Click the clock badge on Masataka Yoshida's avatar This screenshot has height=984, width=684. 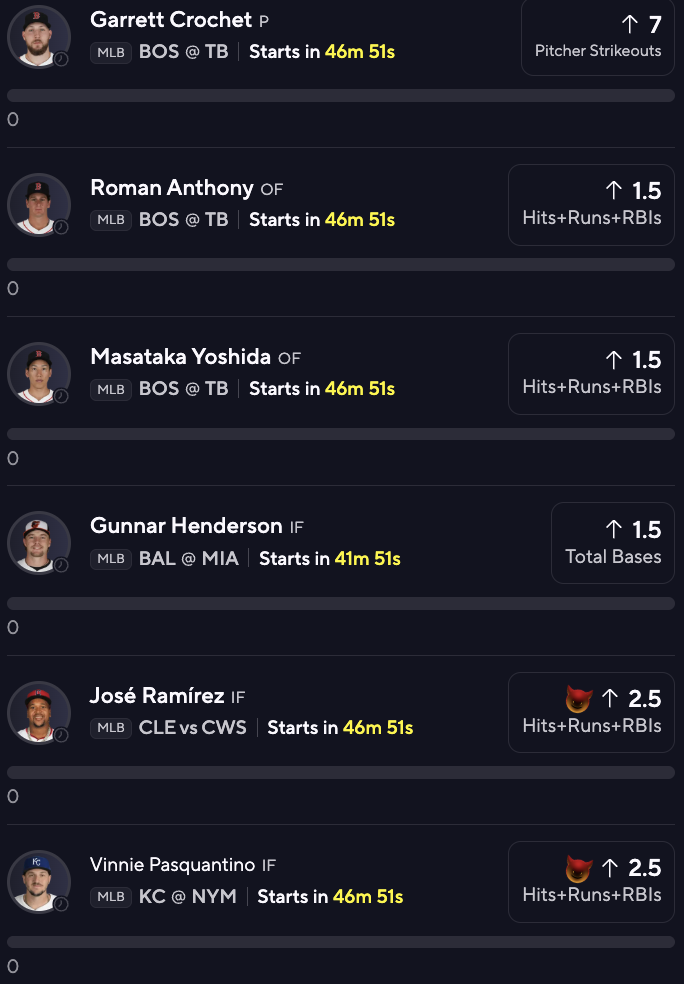[x=61, y=396]
